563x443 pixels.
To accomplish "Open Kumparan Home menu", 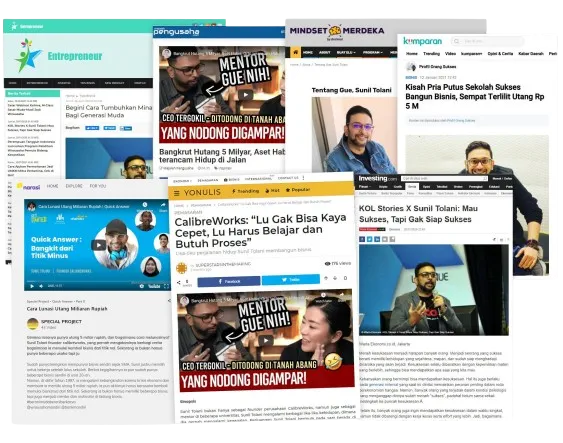I will click(x=412, y=53).
